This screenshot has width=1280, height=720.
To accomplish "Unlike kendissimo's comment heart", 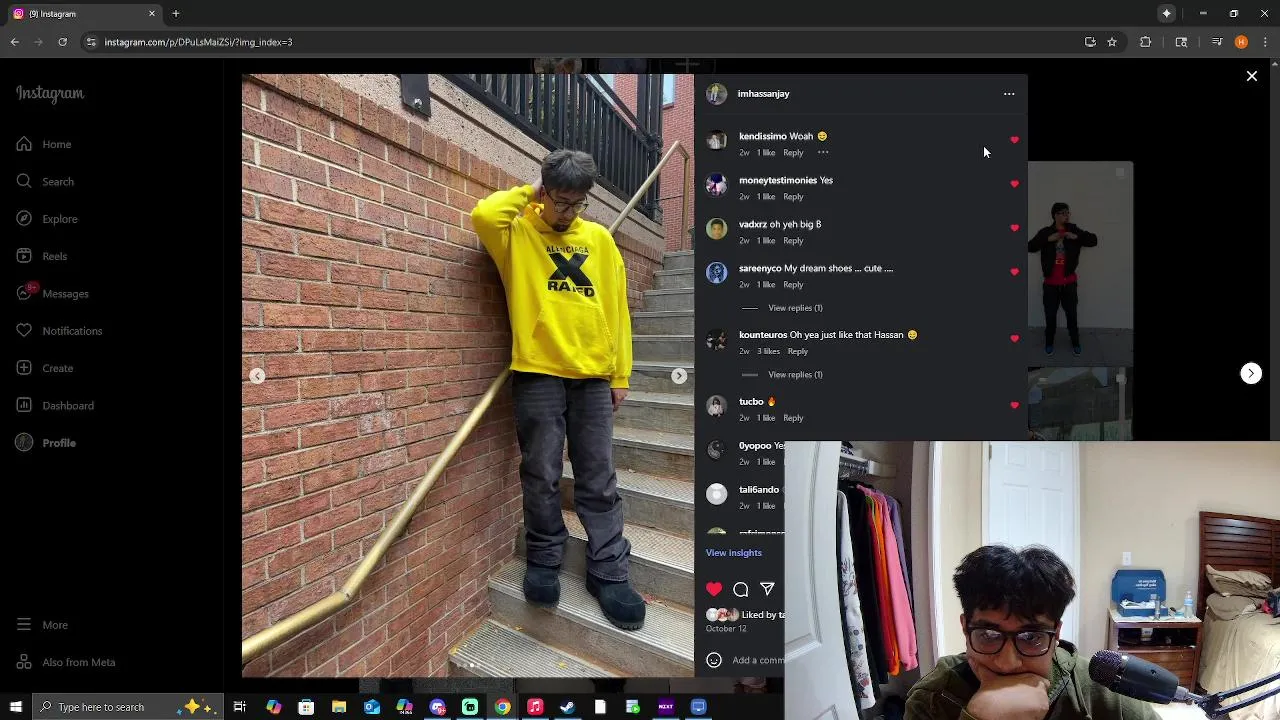I will pos(1014,140).
